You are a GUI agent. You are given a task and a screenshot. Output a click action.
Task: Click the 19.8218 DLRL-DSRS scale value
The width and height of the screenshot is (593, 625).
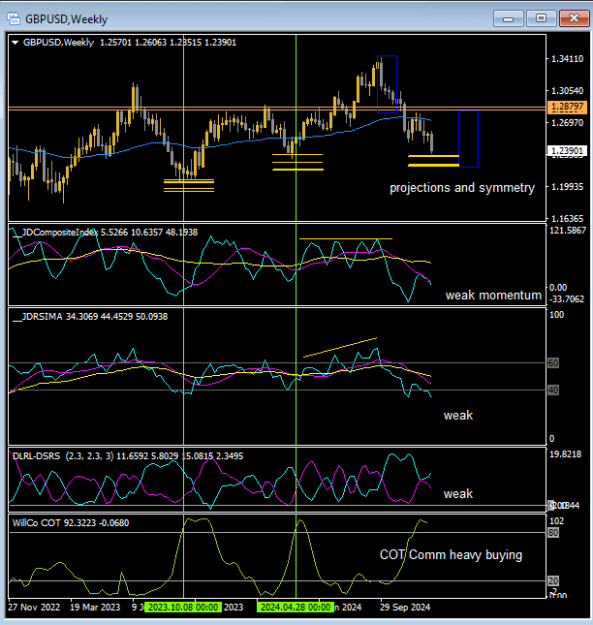pyautogui.click(x=566, y=454)
